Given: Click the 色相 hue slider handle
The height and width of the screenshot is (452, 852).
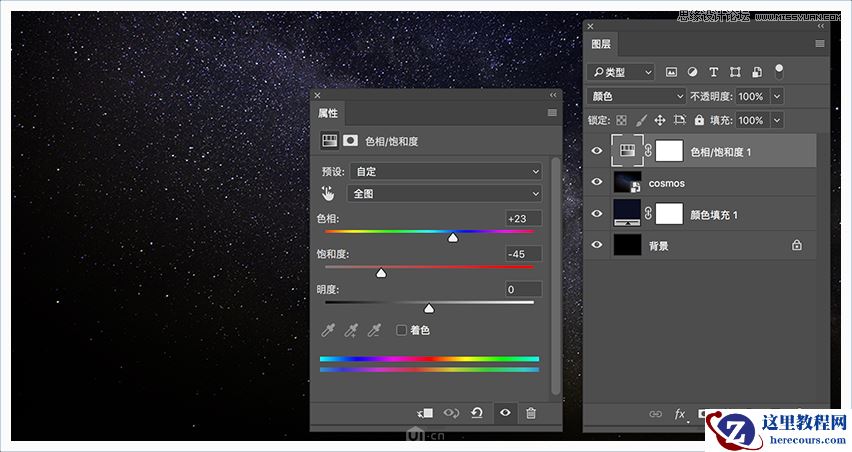Looking at the screenshot, I should [453, 237].
